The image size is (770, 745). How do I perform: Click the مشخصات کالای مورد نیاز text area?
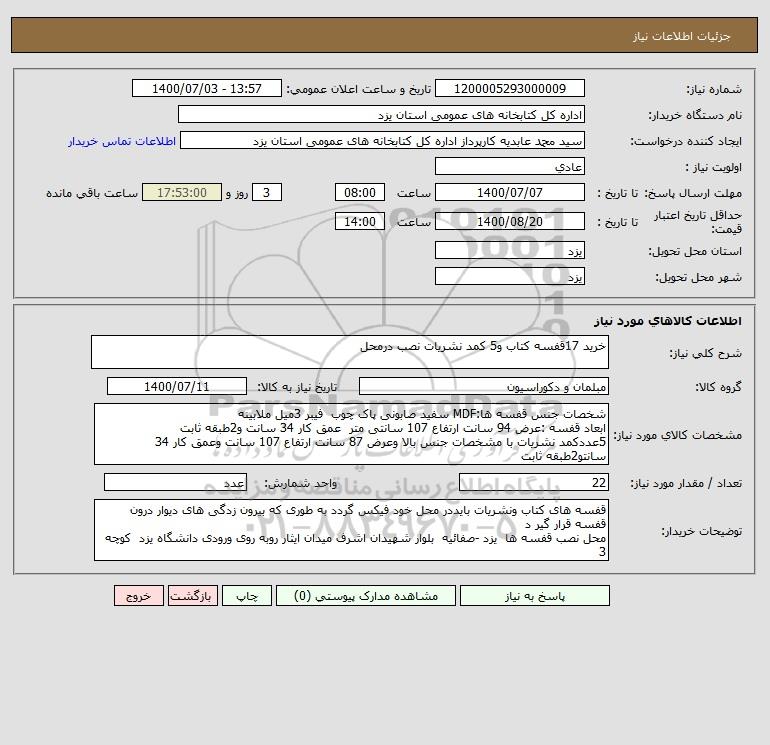[351, 434]
